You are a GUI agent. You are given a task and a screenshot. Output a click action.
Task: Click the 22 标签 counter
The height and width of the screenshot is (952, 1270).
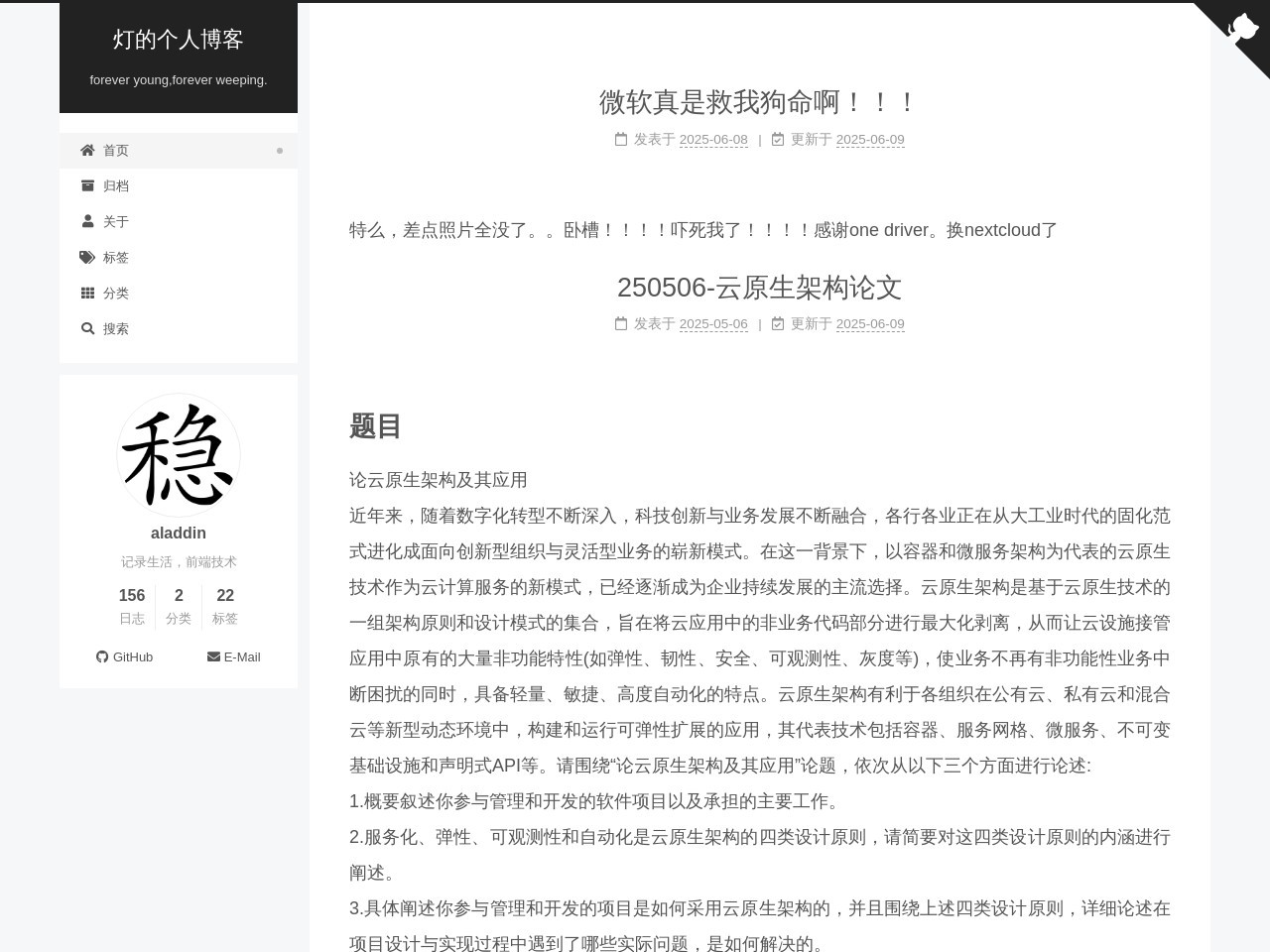(x=225, y=606)
